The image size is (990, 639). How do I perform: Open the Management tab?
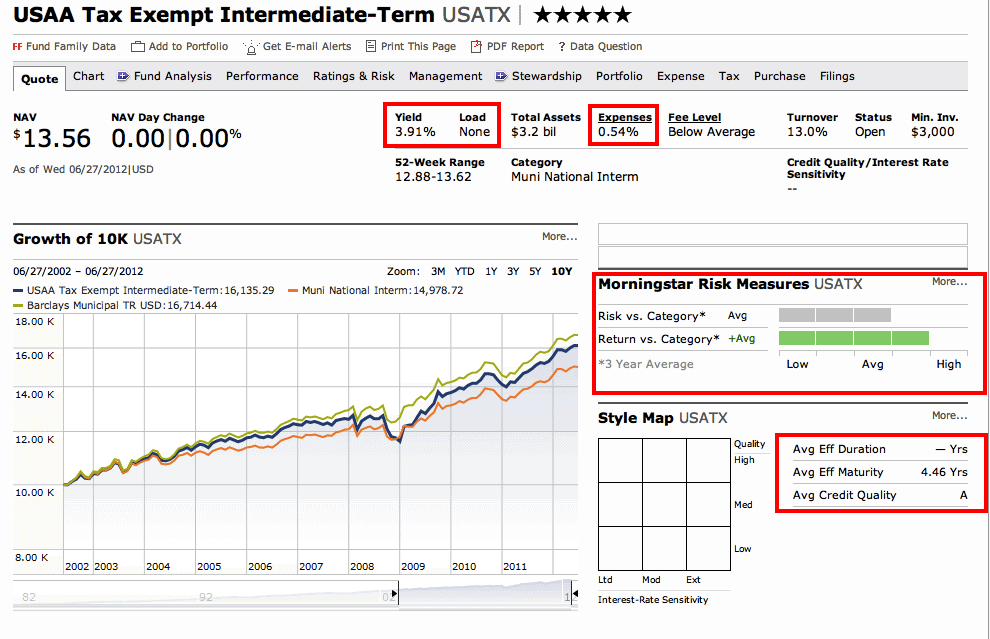point(445,76)
